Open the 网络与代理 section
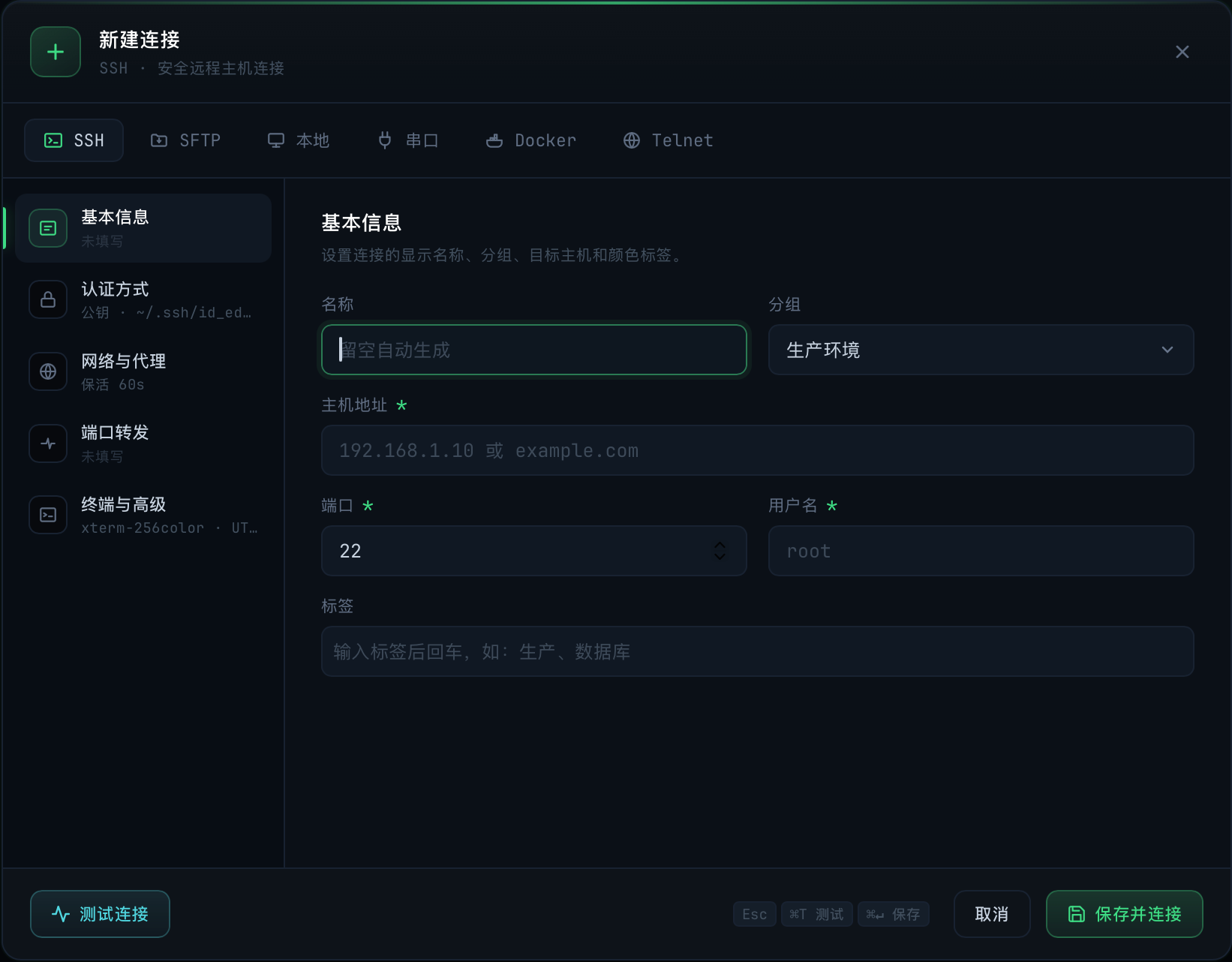 143,371
